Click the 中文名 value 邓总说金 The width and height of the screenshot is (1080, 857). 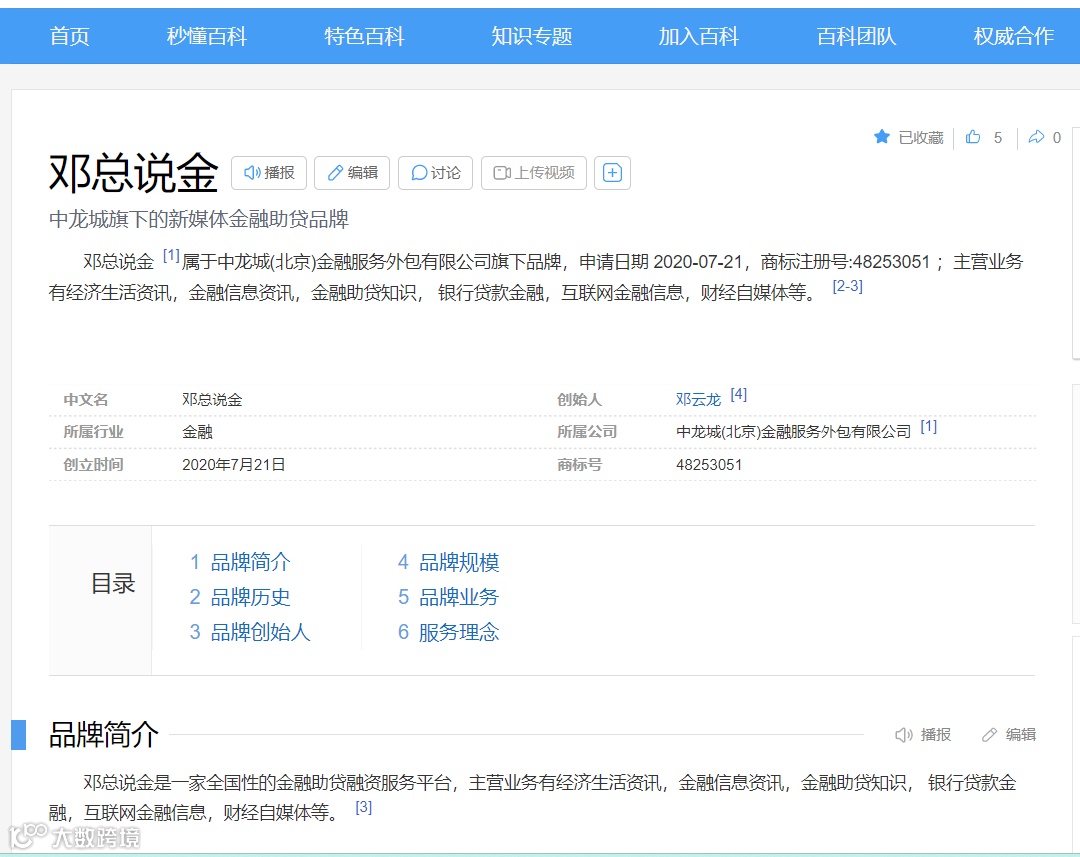point(212,400)
